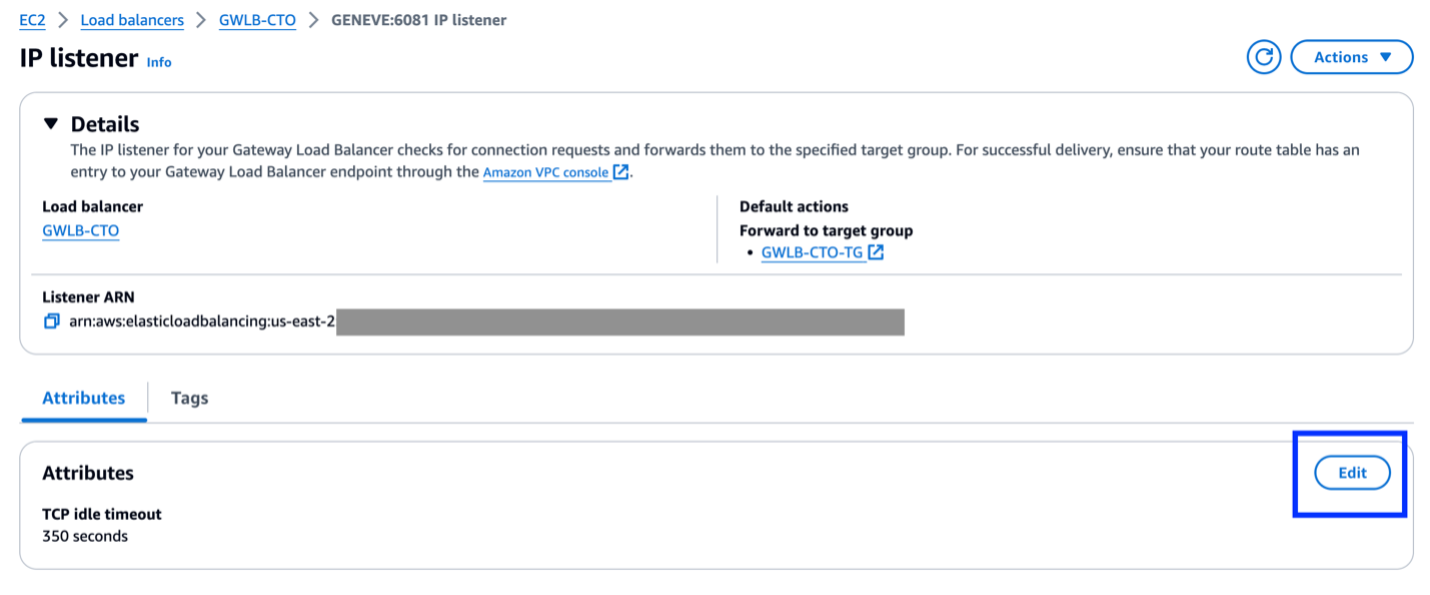This screenshot has height=595, width=1430.
Task: Click the Listener ARN text value
Action: pyautogui.click(x=201, y=322)
